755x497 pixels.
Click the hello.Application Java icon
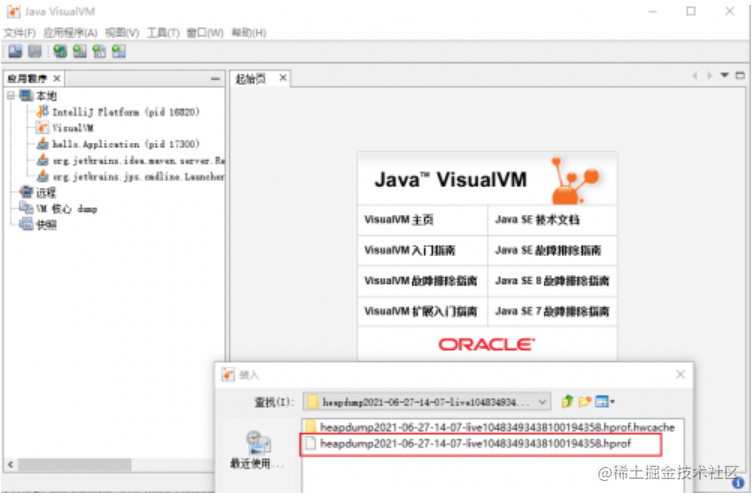[x=43, y=144]
